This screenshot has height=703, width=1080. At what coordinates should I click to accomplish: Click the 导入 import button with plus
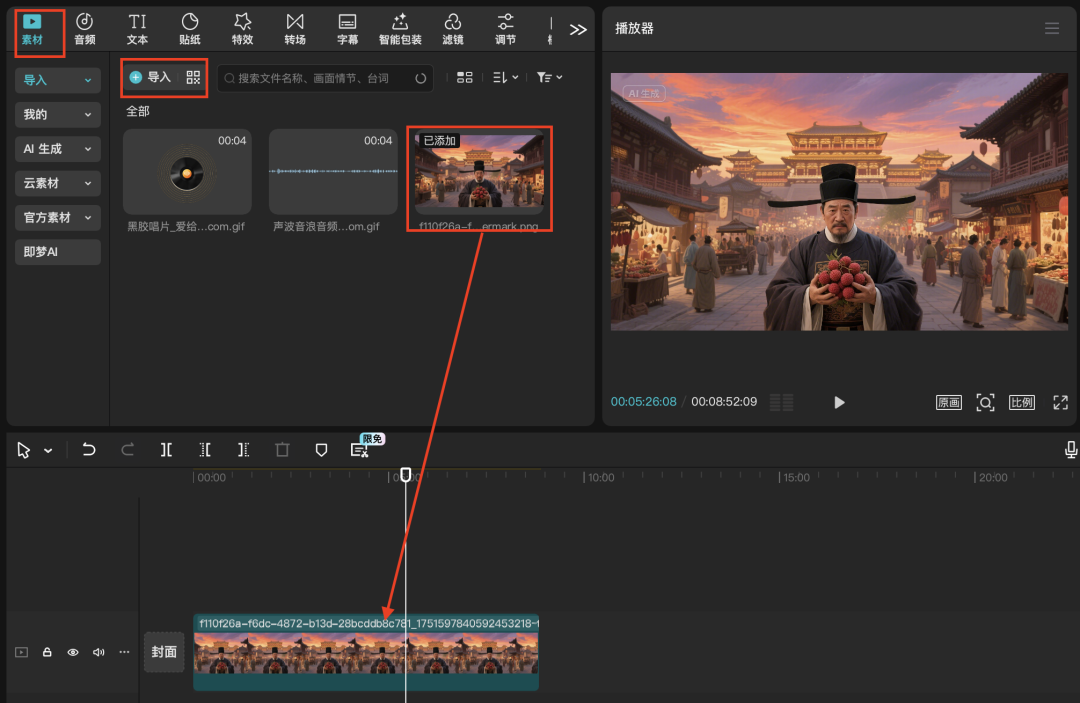click(x=151, y=77)
